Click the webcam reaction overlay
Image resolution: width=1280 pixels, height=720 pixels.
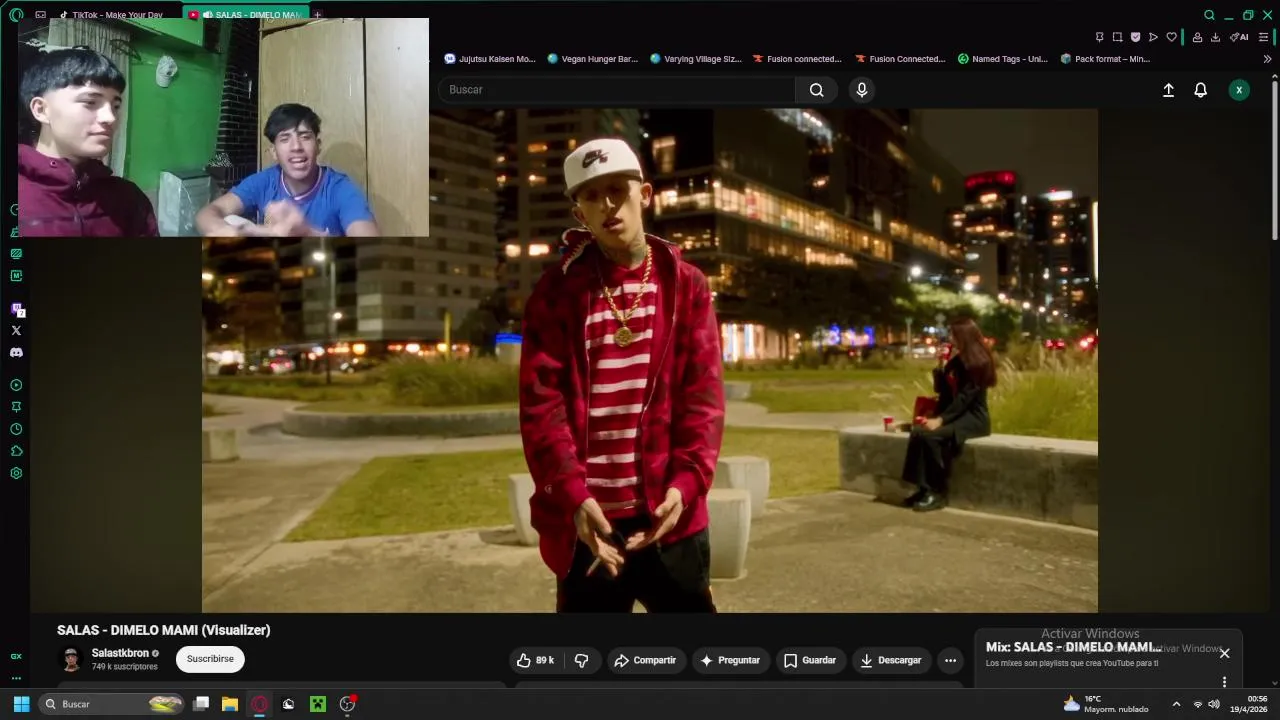point(224,127)
